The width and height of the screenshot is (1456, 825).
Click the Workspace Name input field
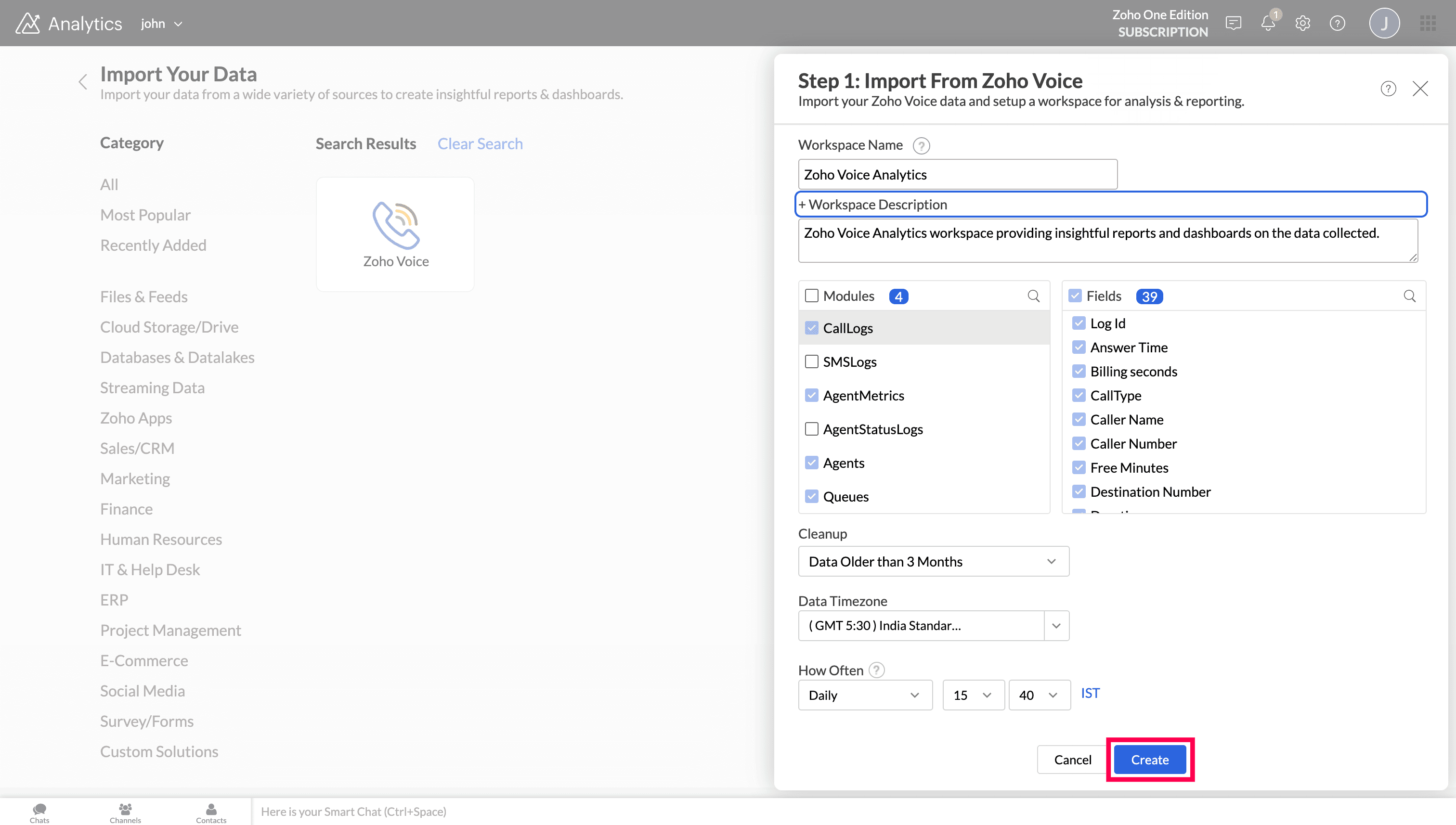coord(957,175)
